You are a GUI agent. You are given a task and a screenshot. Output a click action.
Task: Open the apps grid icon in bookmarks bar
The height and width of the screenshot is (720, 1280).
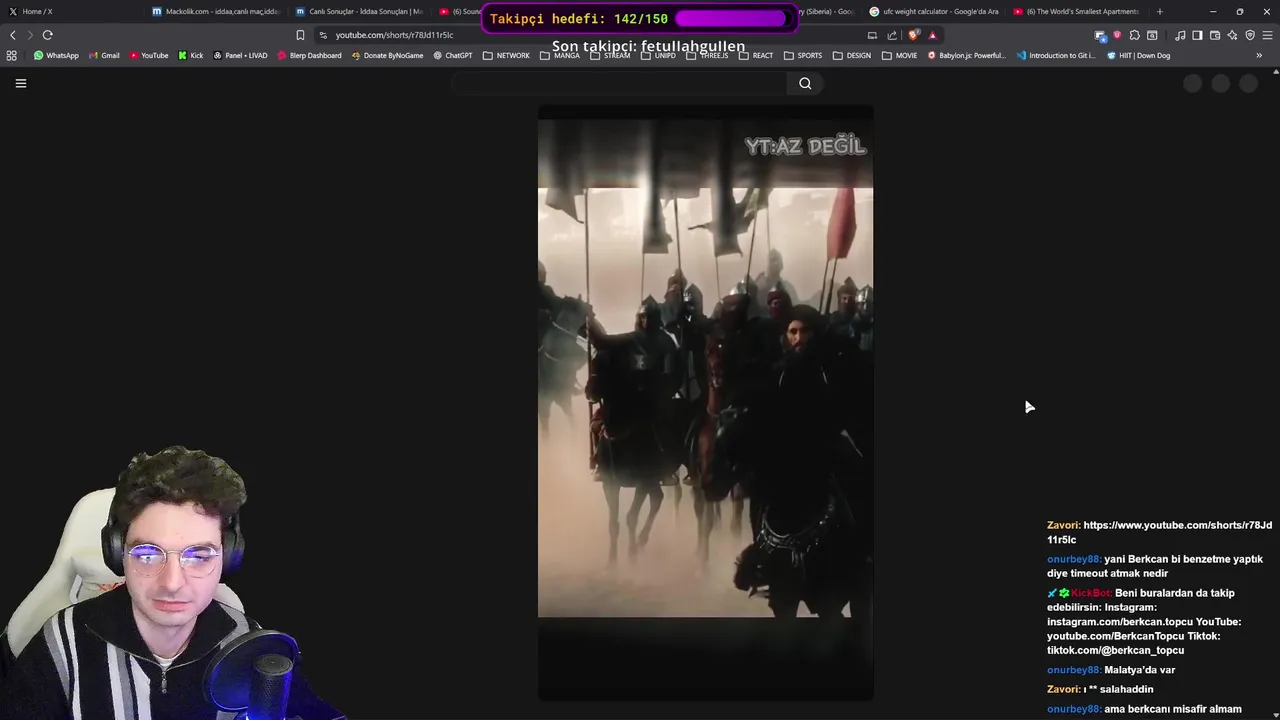[x=12, y=55]
